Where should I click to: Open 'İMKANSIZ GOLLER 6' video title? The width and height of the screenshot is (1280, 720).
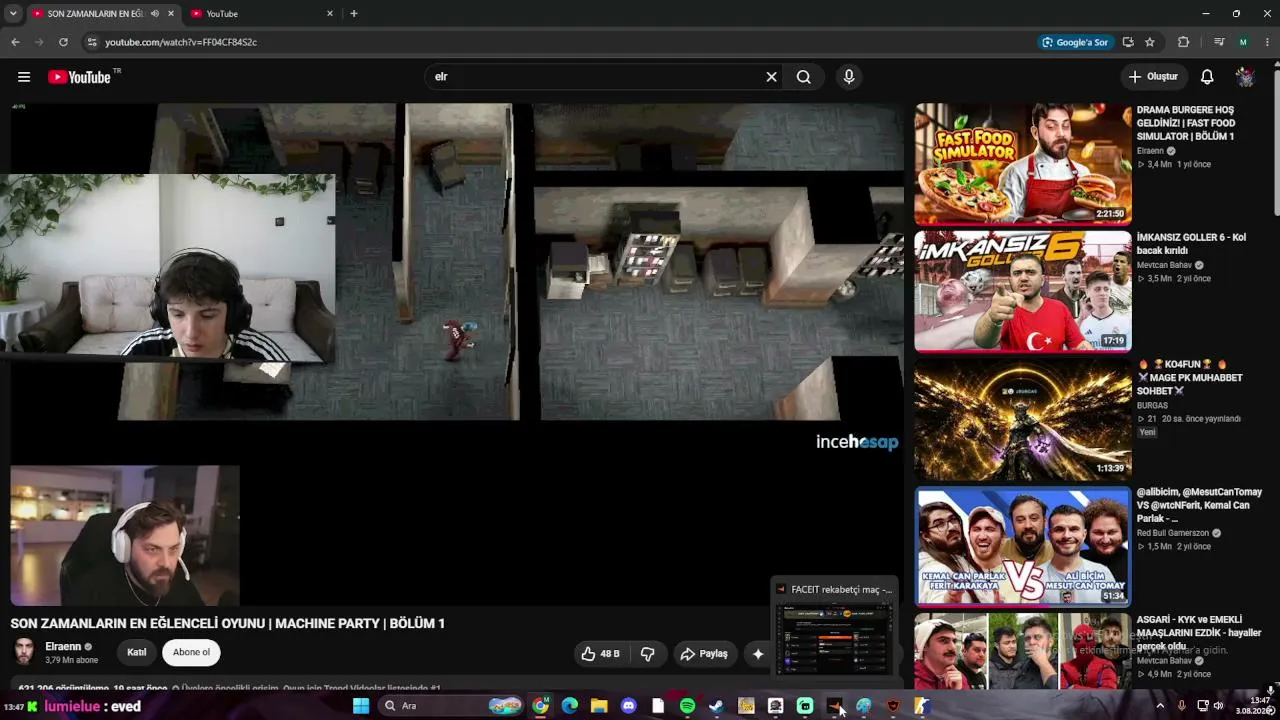pos(1191,244)
